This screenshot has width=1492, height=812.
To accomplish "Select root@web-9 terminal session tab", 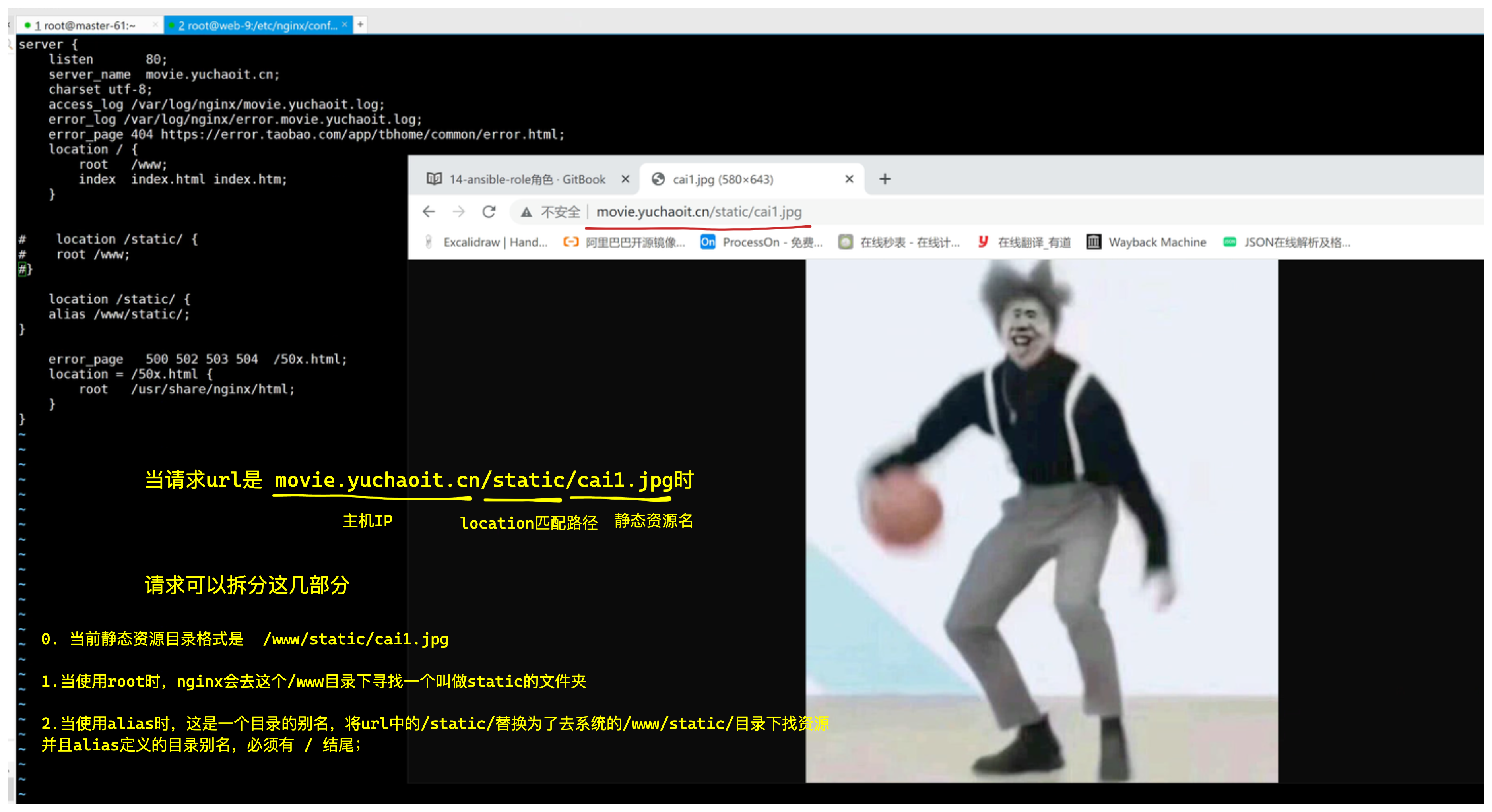I will 255,25.
